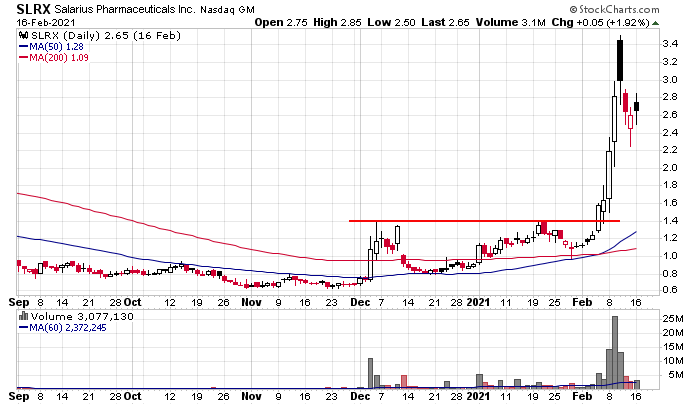Viewport: 700px width, 405px height.
Task: Click the red MA(200) line marker in the legend
Action: (x=23, y=58)
